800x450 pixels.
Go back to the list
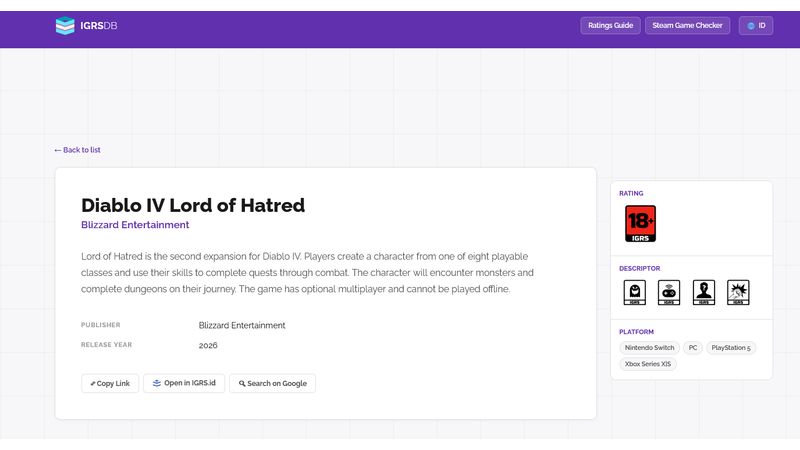pyautogui.click(x=78, y=150)
